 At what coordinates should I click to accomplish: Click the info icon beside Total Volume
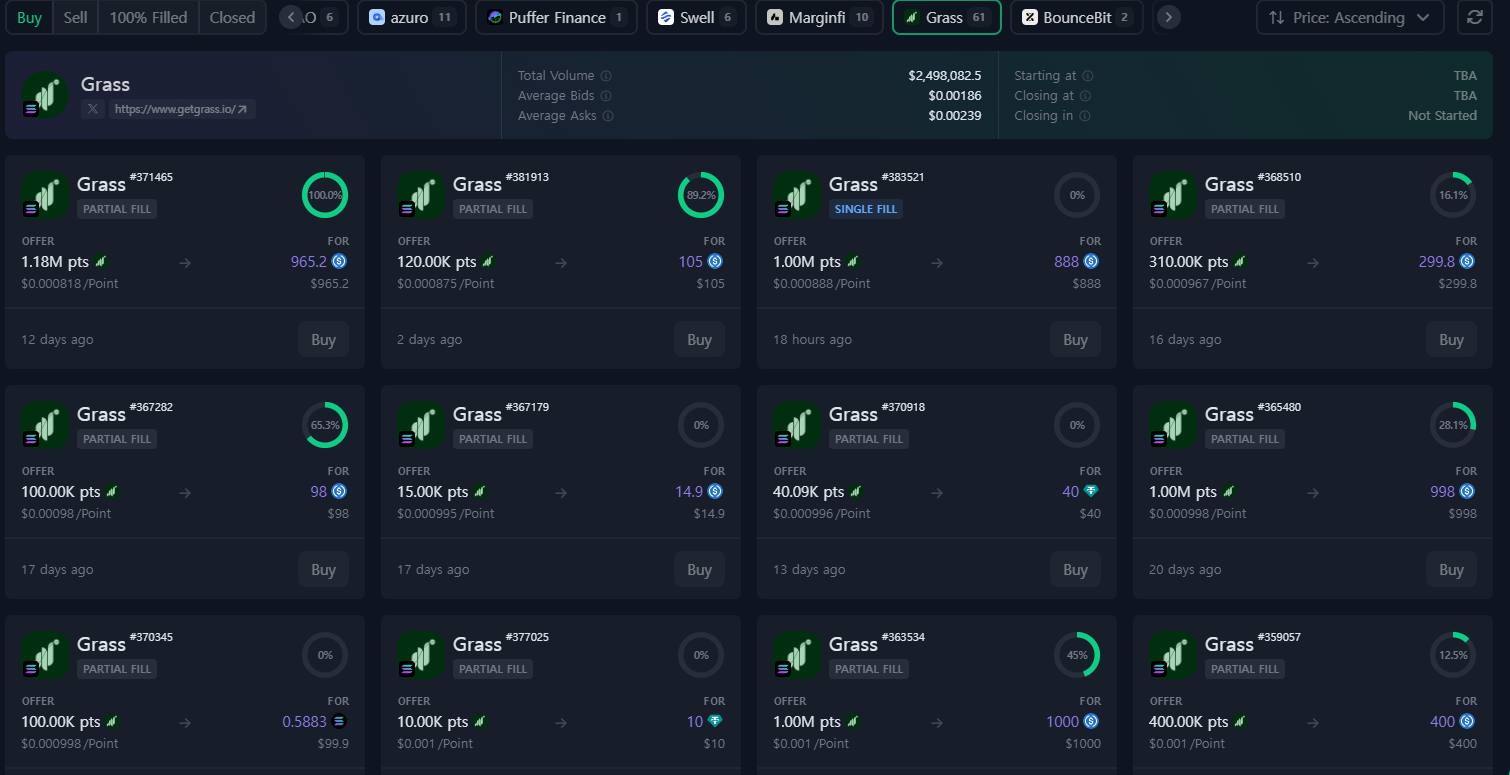point(606,76)
